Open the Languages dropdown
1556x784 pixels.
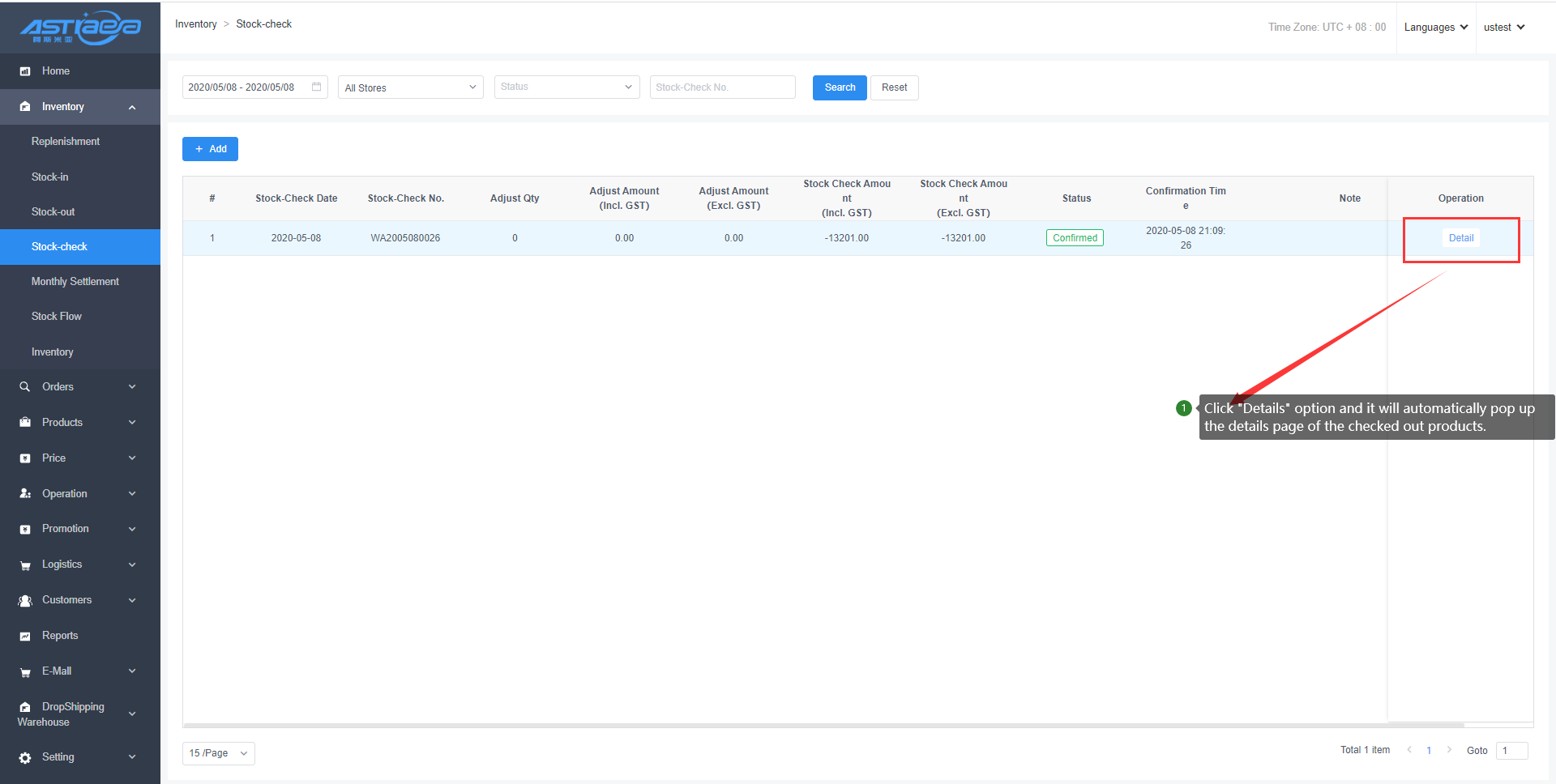click(1435, 28)
